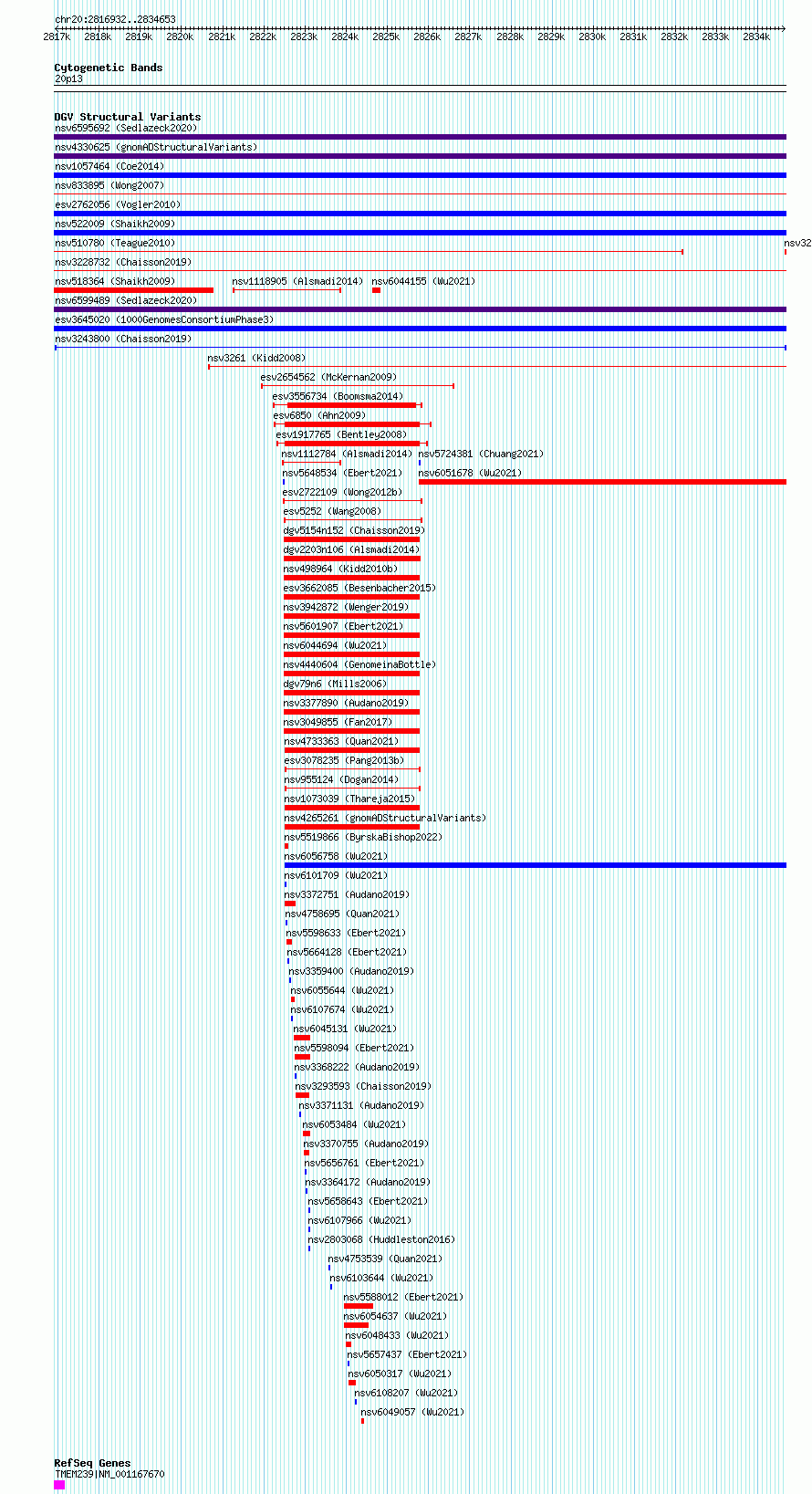Screen dimensions: 812x1494
Task: Click nsv4440604 (GenomeinaBottle) label
Action: click(x=360, y=664)
